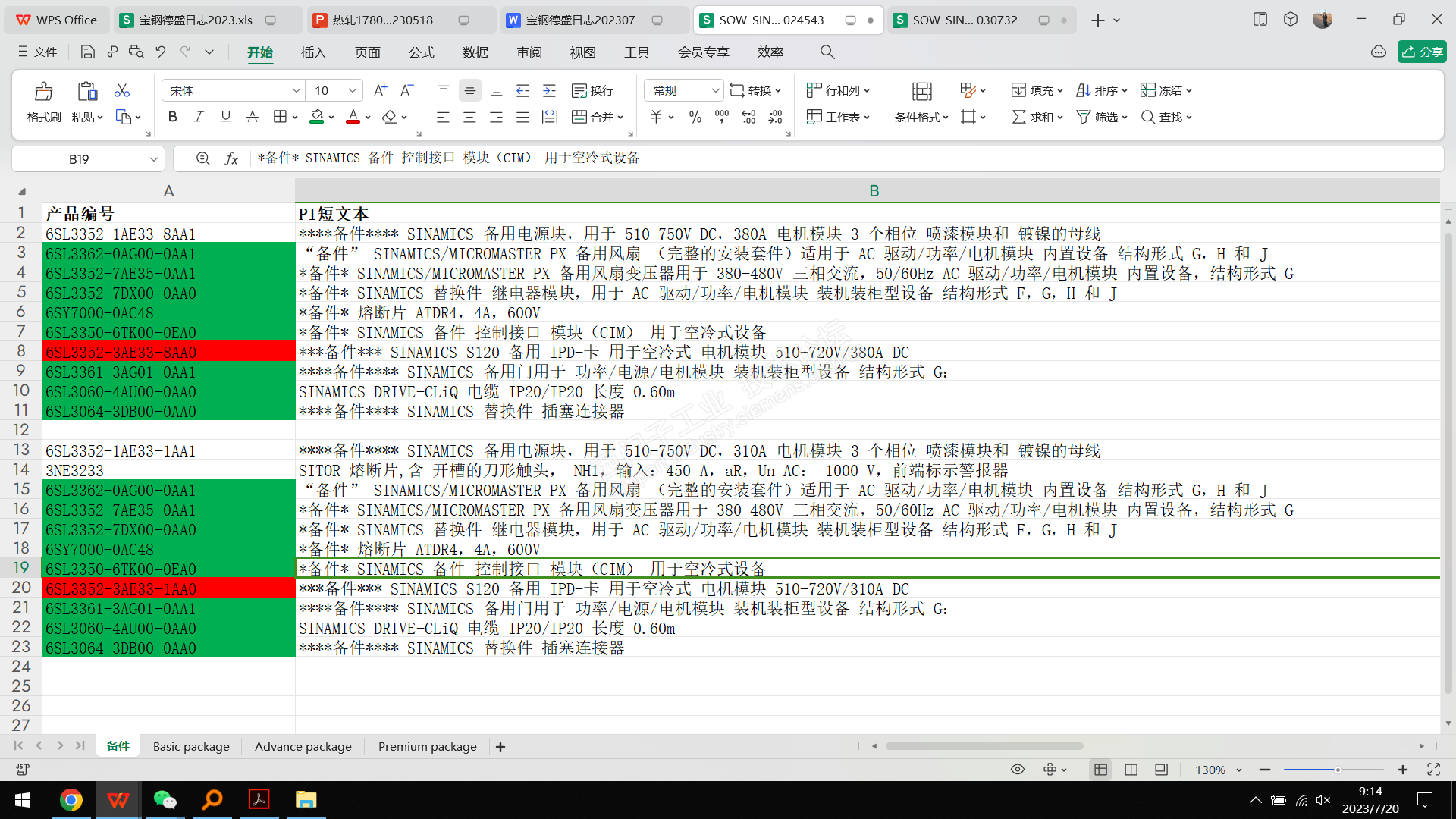Screen dimensions: 1456x819
Task: Click the Cut scissors icon
Action: [121, 90]
